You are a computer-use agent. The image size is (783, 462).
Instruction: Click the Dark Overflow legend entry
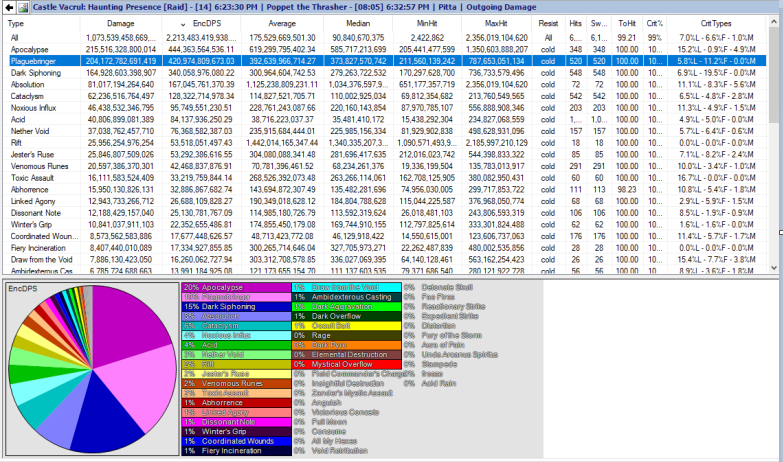click(x=347, y=316)
